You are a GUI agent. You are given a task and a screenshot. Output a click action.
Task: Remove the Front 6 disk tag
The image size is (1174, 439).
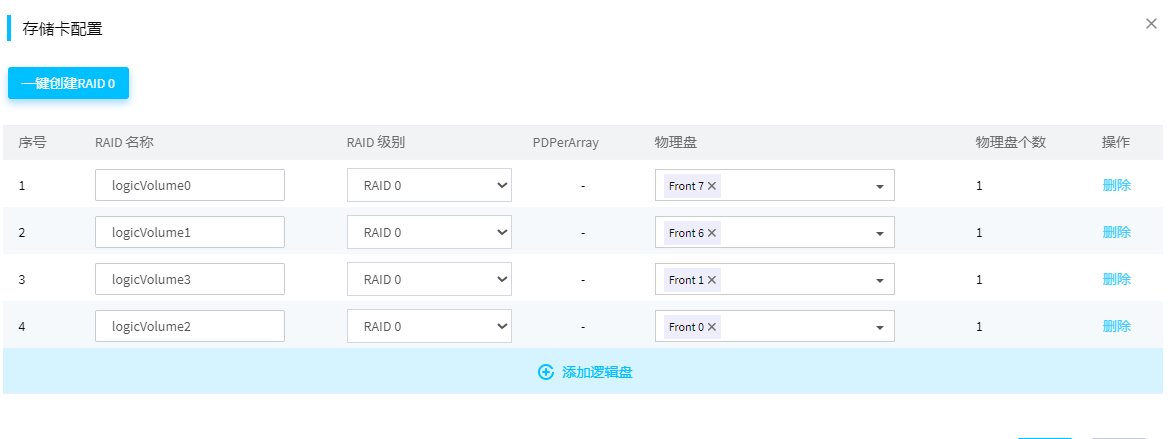point(712,233)
